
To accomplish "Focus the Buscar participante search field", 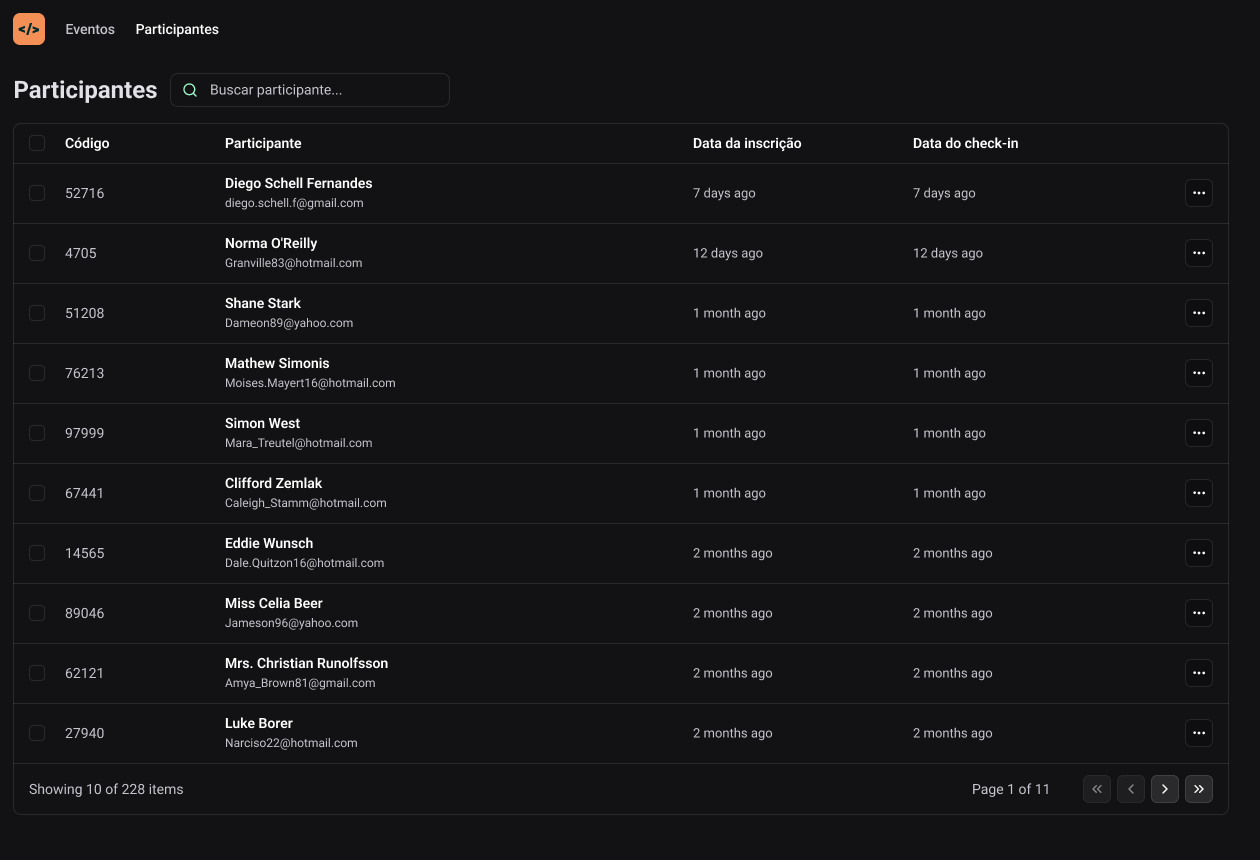I will (310, 90).
